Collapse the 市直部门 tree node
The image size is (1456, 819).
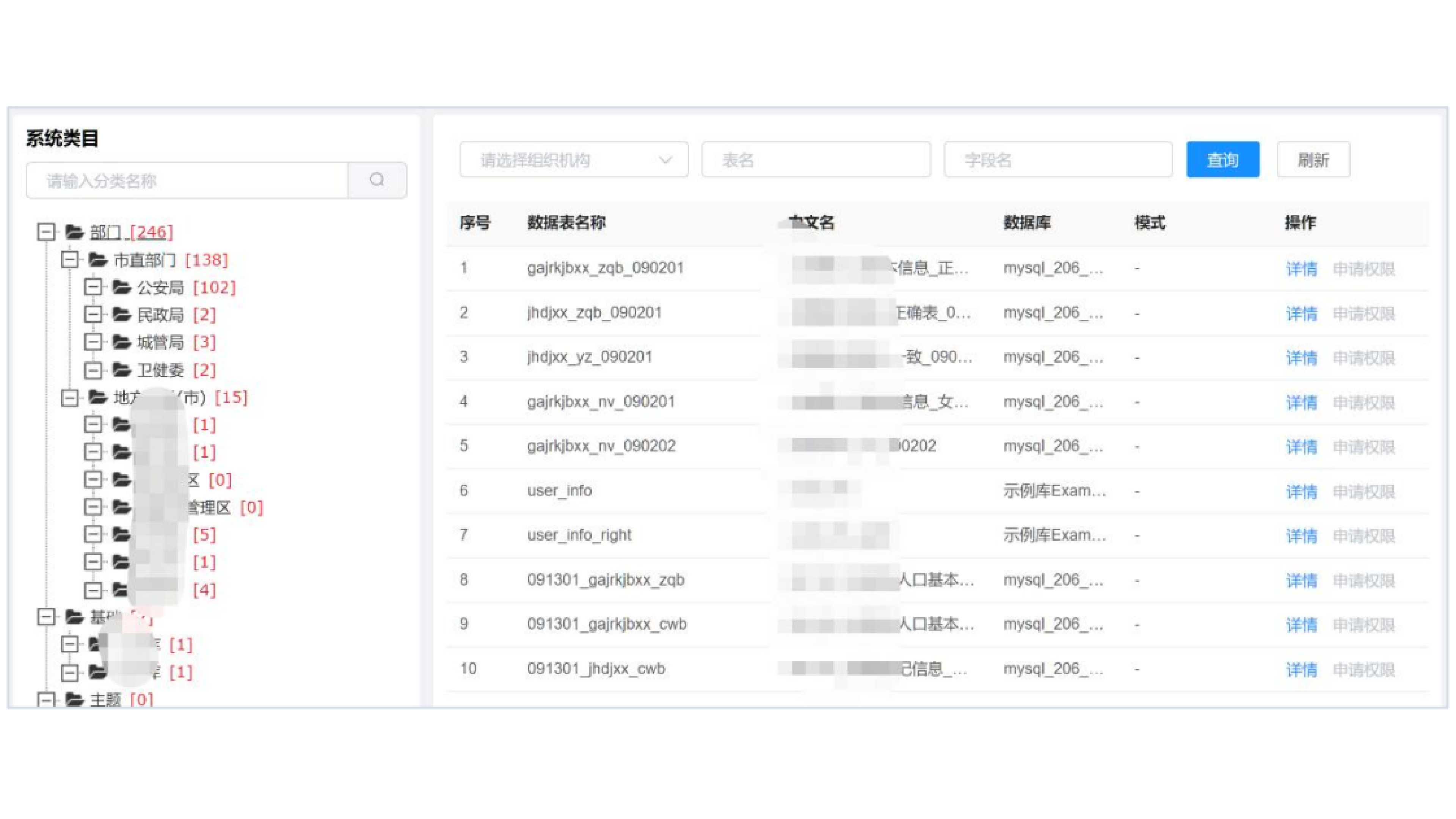click(69, 260)
